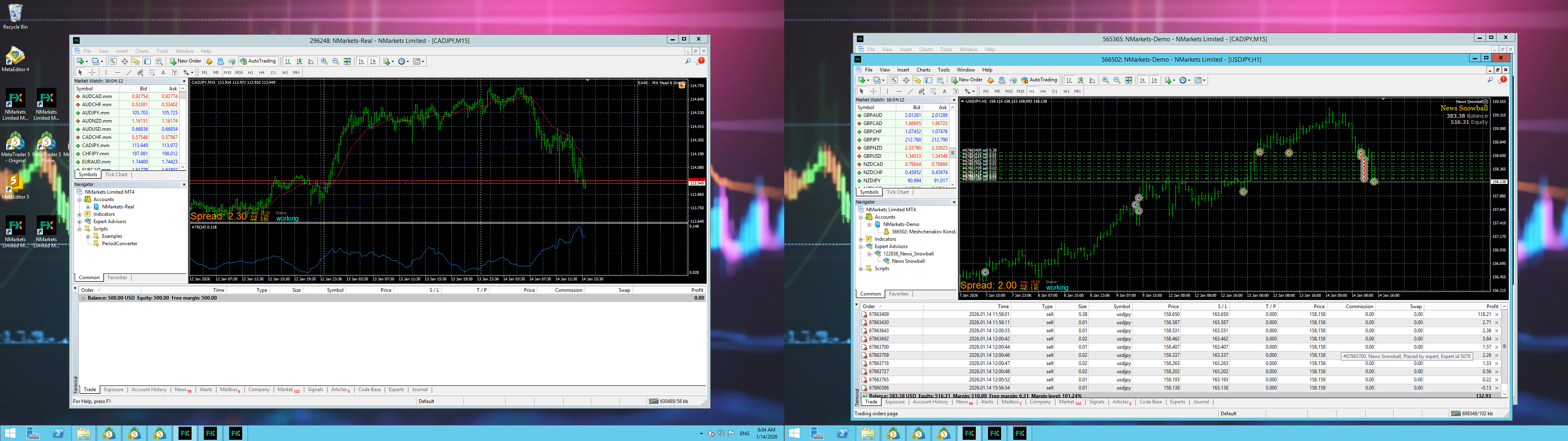Select the Horizontal Line tool in NMarkets-Real window
Image resolution: width=1568 pixels, height=441 pixels.
click(118, 72)
